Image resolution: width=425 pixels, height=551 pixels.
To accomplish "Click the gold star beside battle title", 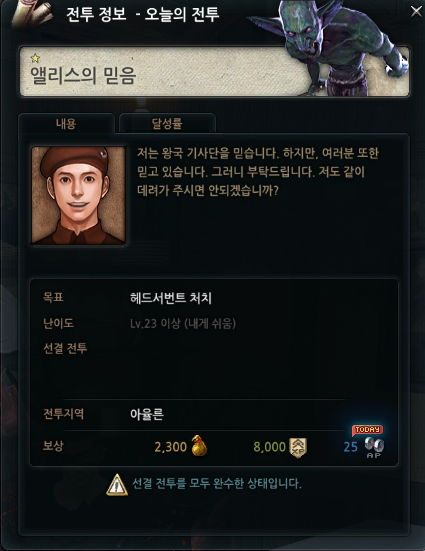I will [35, 58].
